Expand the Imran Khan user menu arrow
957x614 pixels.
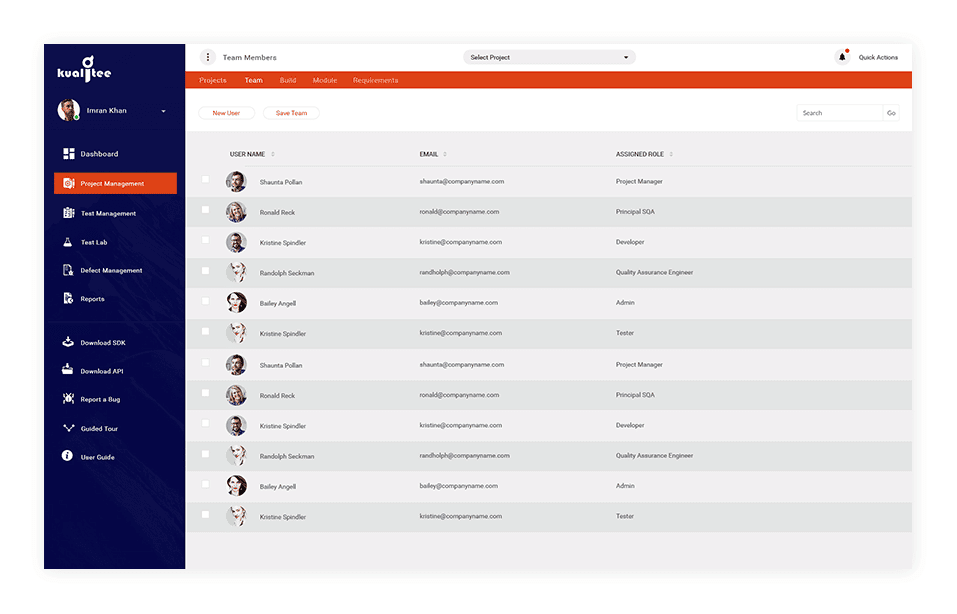(x=163, y=111)
